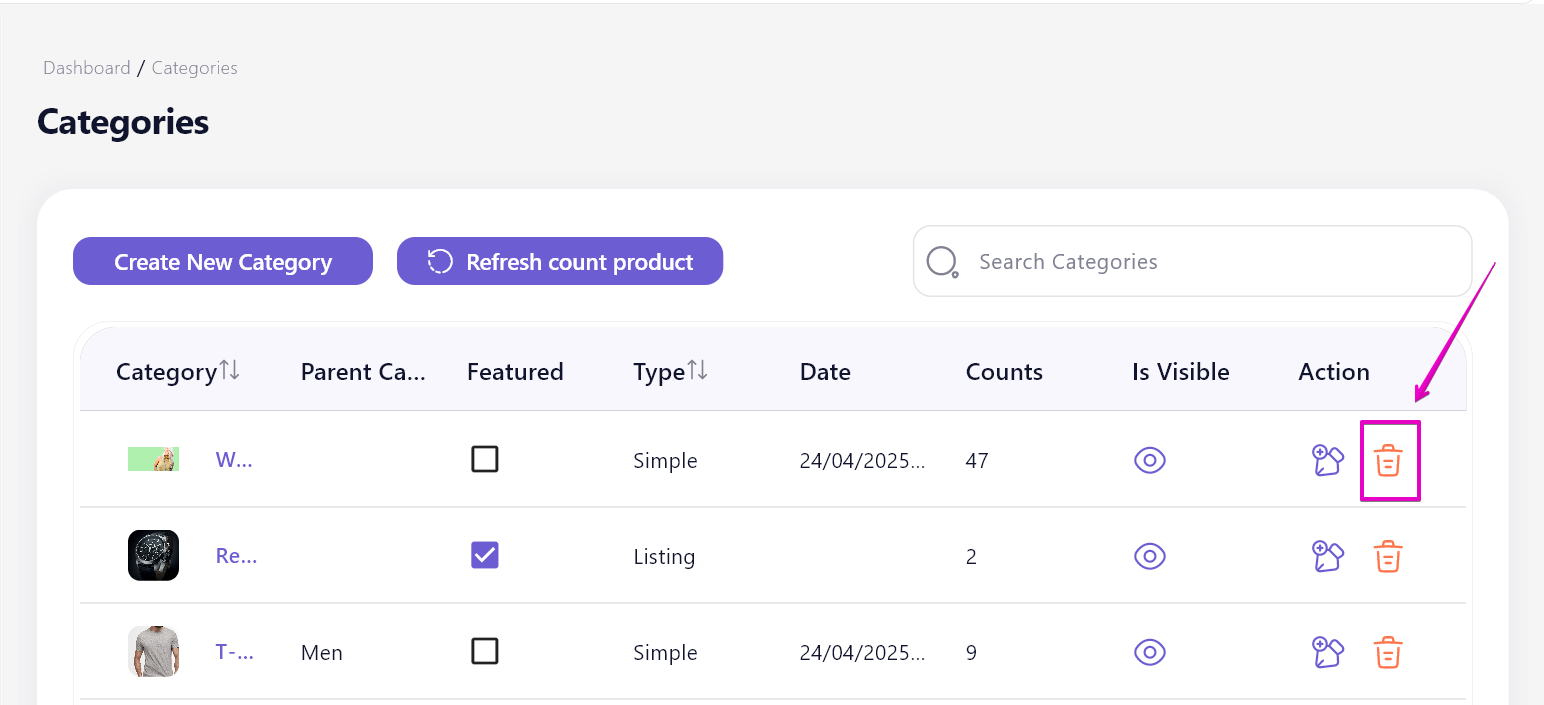Sort table by Type column arrows
This screenshot has width=1544, height=705.
pyautogui.click(x=698, y=371)
